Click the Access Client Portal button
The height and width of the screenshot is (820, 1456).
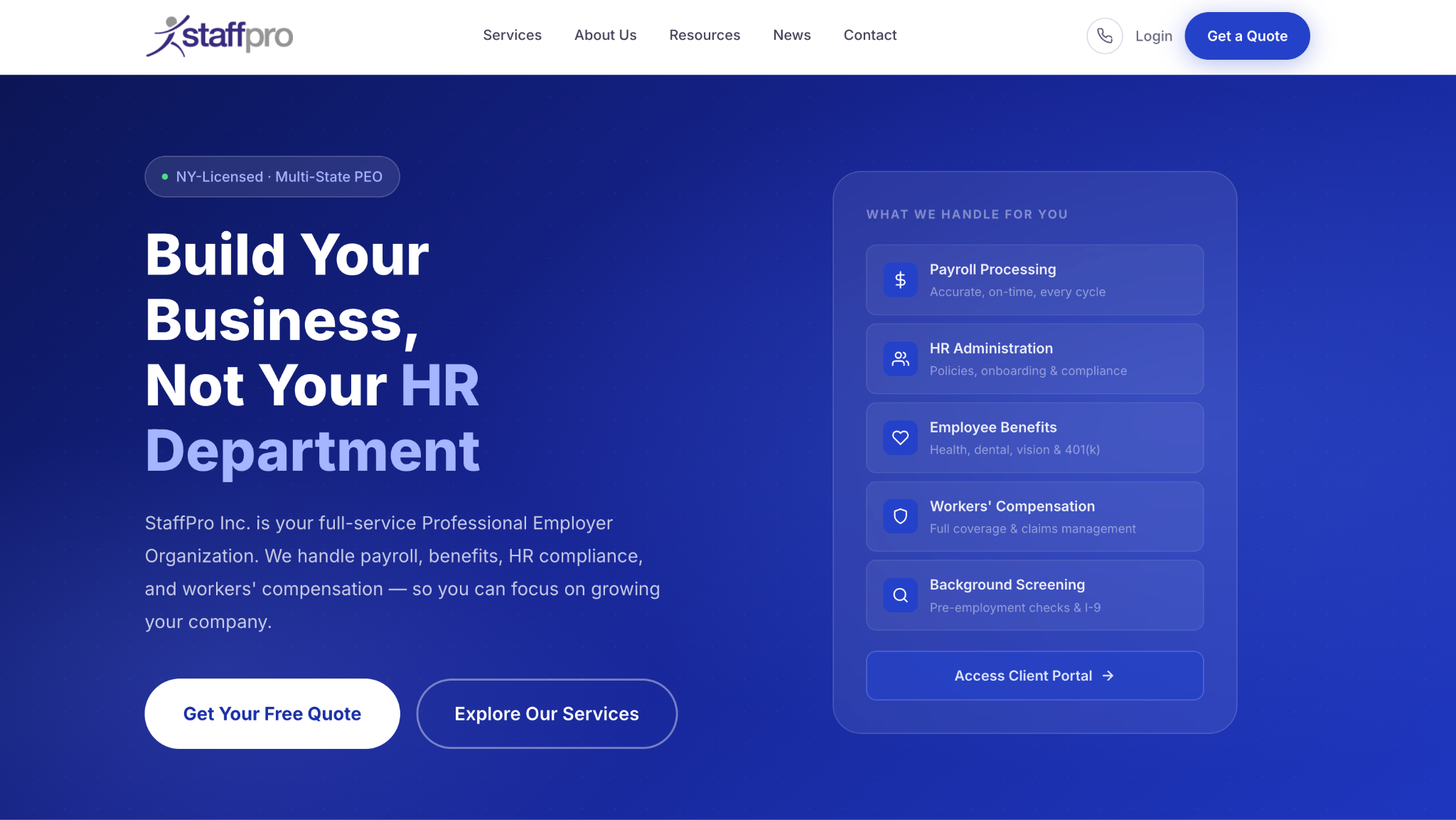pos(1034,676)
